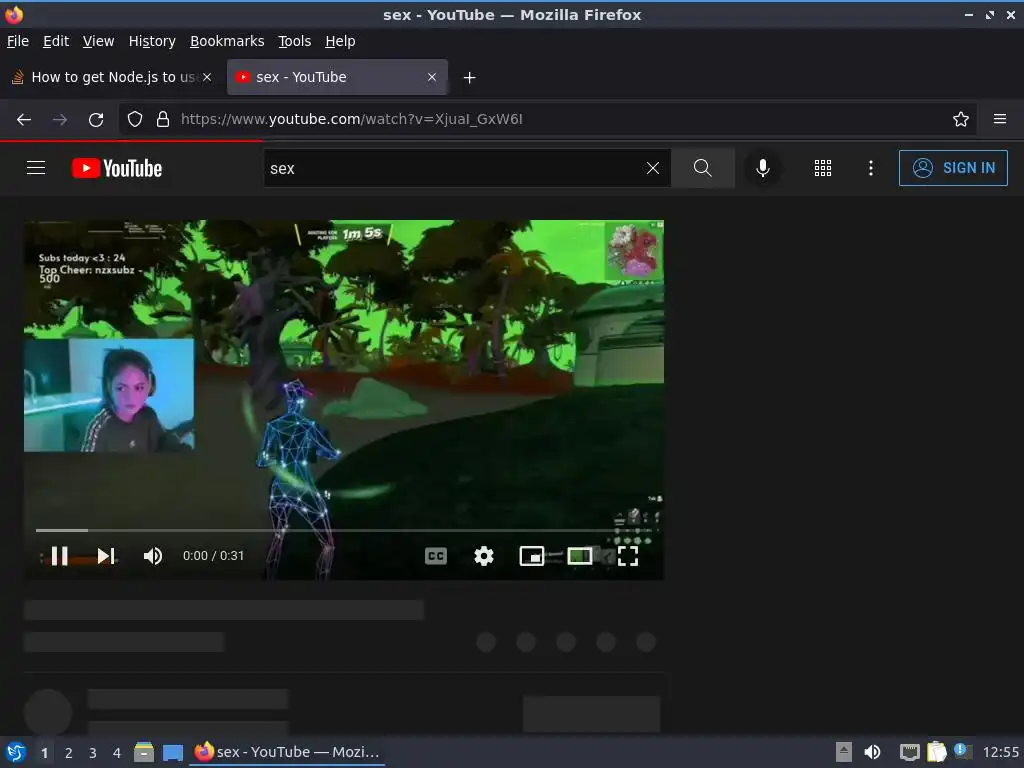Pause the video playback
The image size is (1024, 768).
point(59,556)
